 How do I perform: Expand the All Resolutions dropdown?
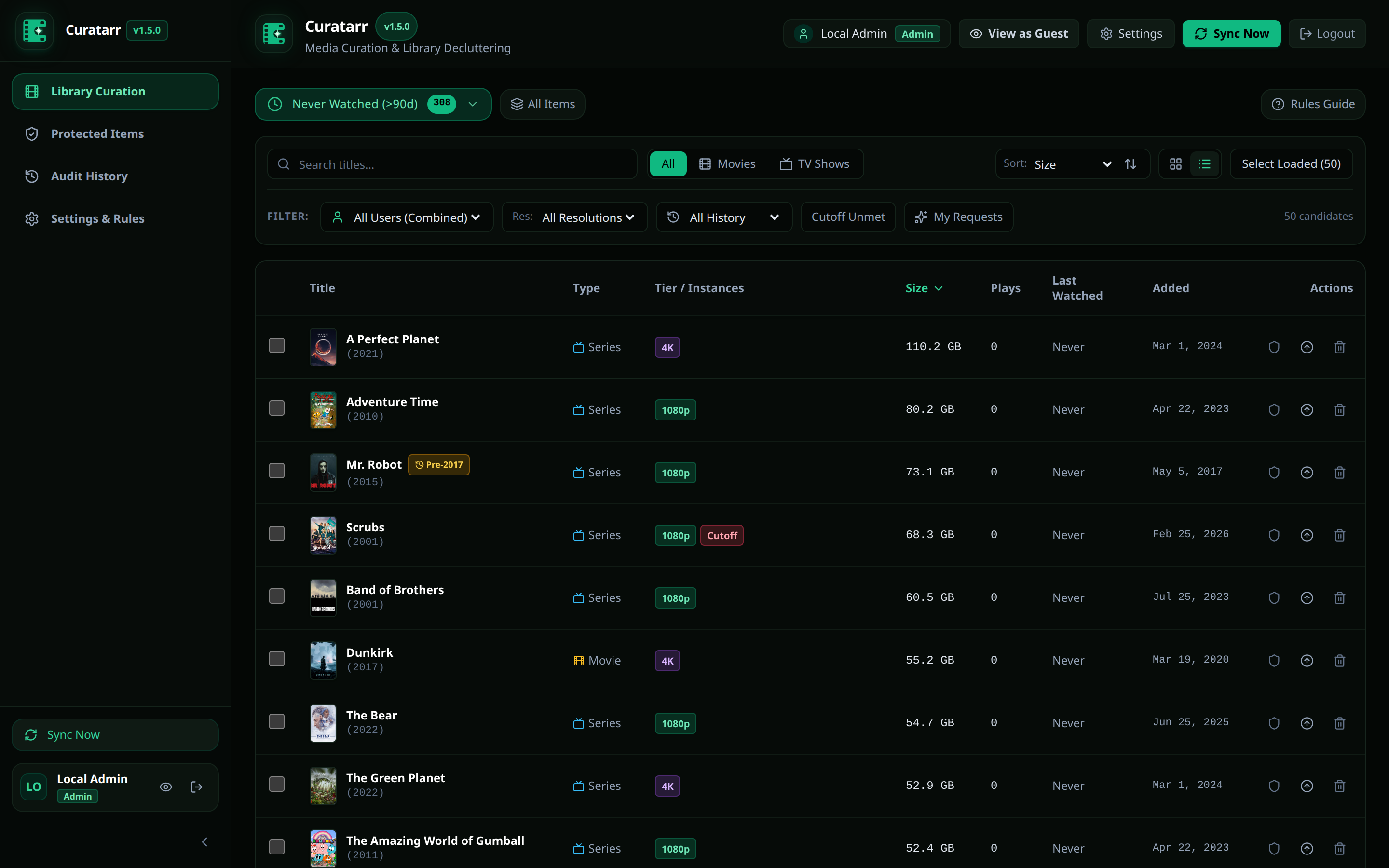click(574, 217)
